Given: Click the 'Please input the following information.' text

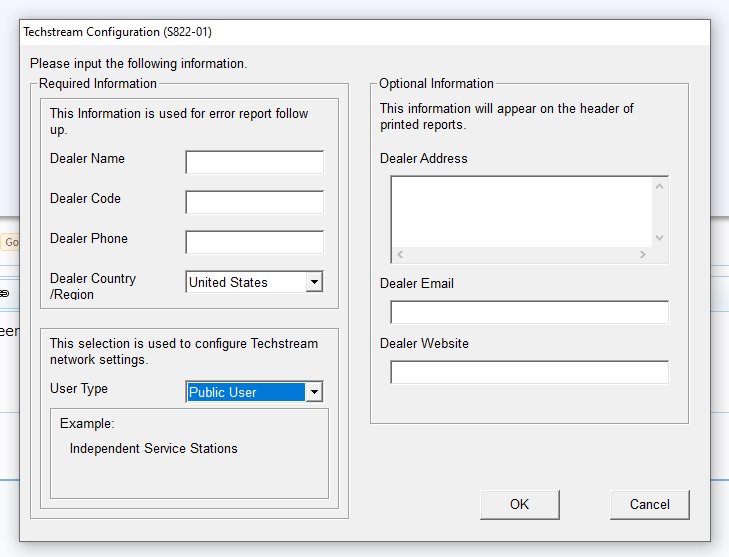Looking at the screenshot, I should click(139, 63).
